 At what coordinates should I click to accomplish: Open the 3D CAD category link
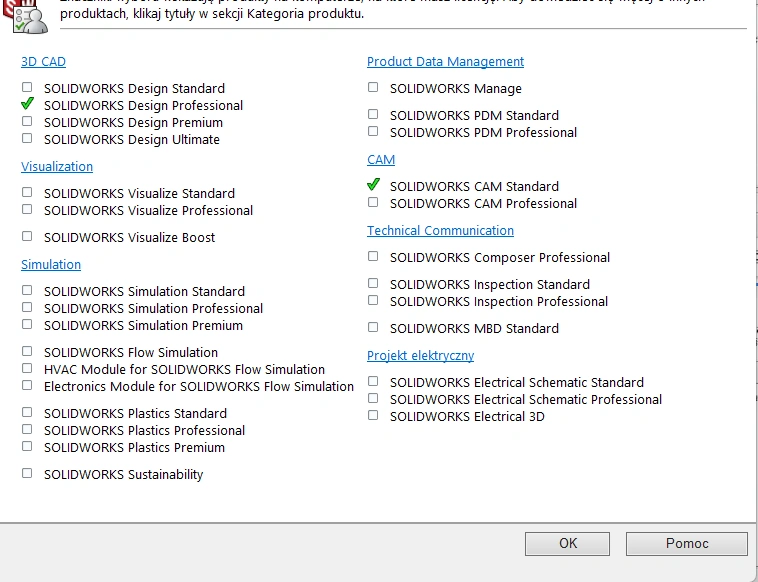[x=44, y=62]
